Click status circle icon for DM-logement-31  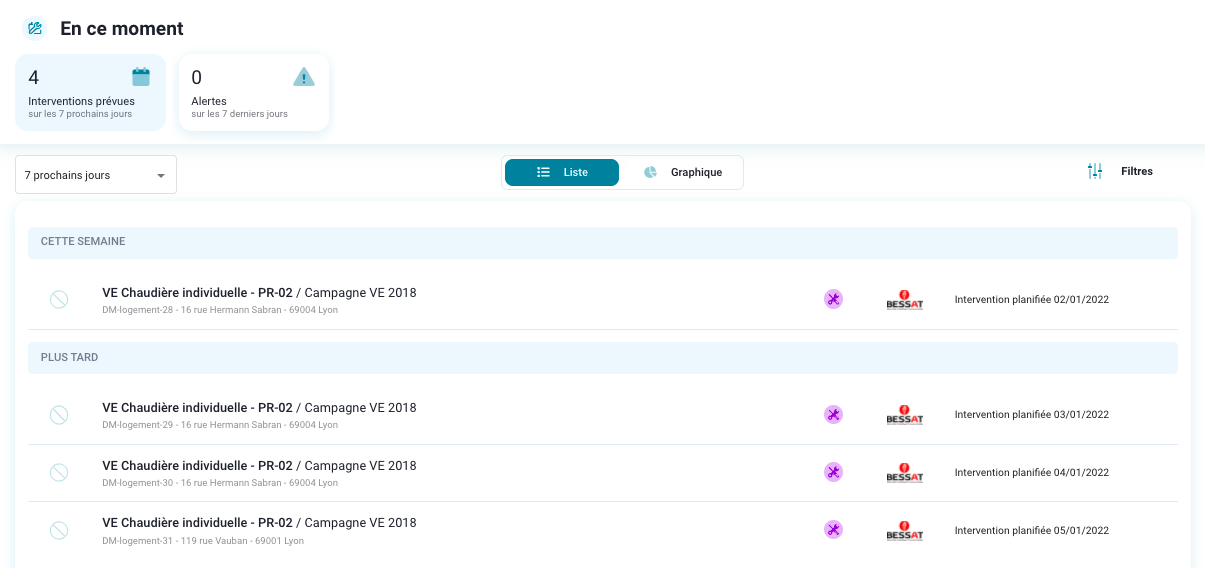59,530
